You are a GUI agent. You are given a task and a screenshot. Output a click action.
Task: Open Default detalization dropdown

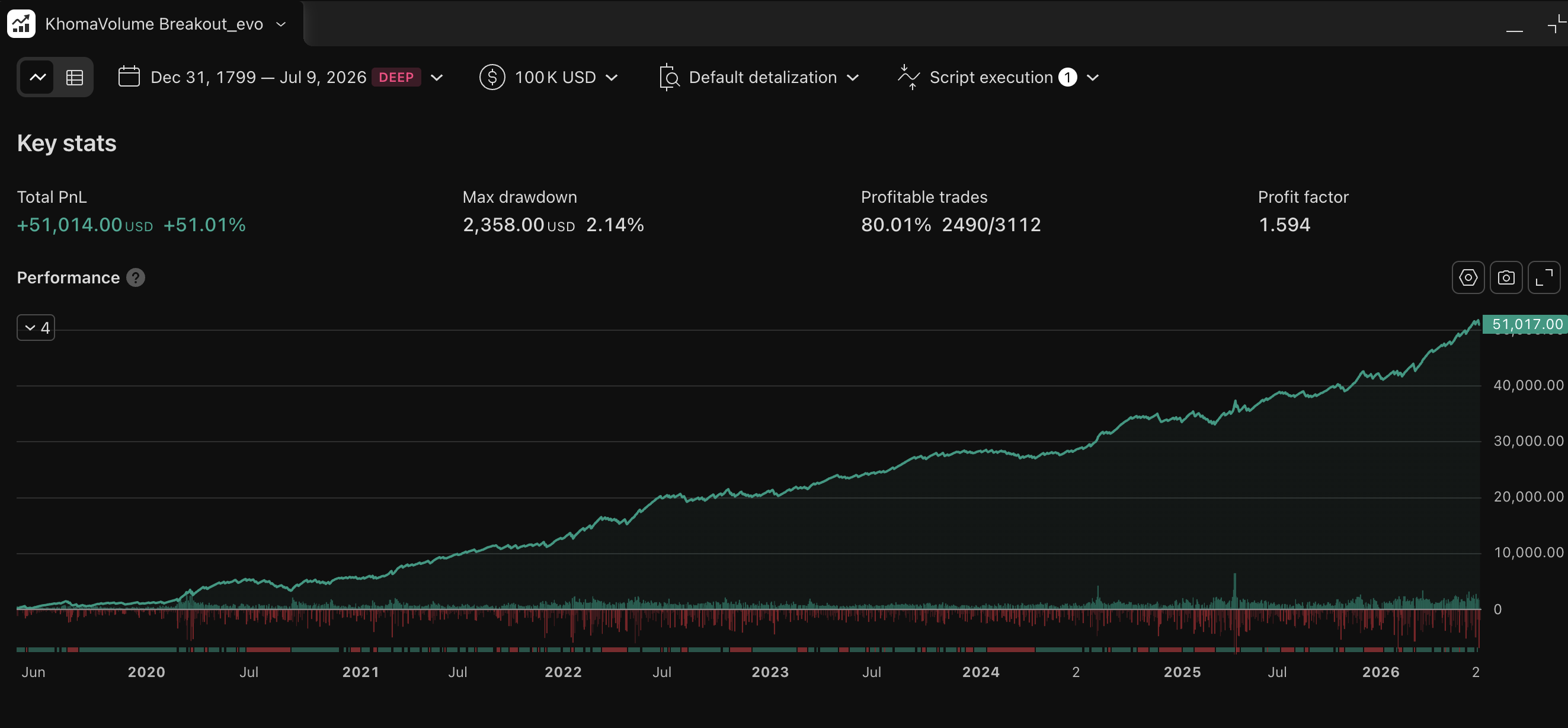(853, 77)
